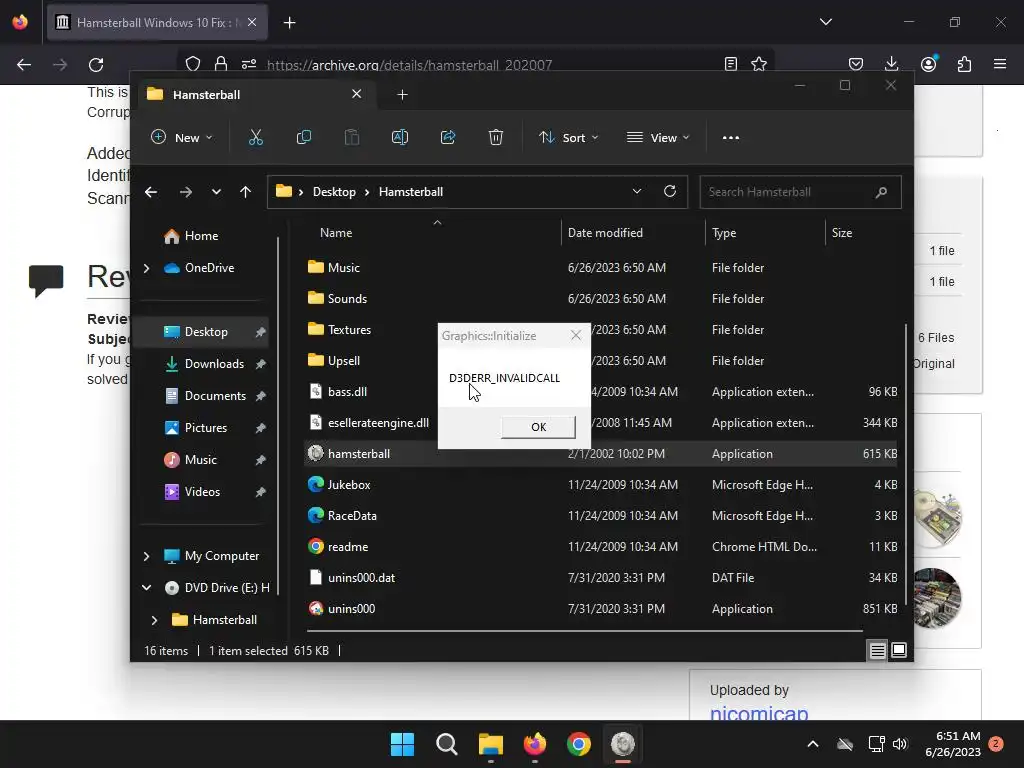Click the nicomicap uploader link
This screenshot has width=1024, height=768.
click(x=759, y=712)
